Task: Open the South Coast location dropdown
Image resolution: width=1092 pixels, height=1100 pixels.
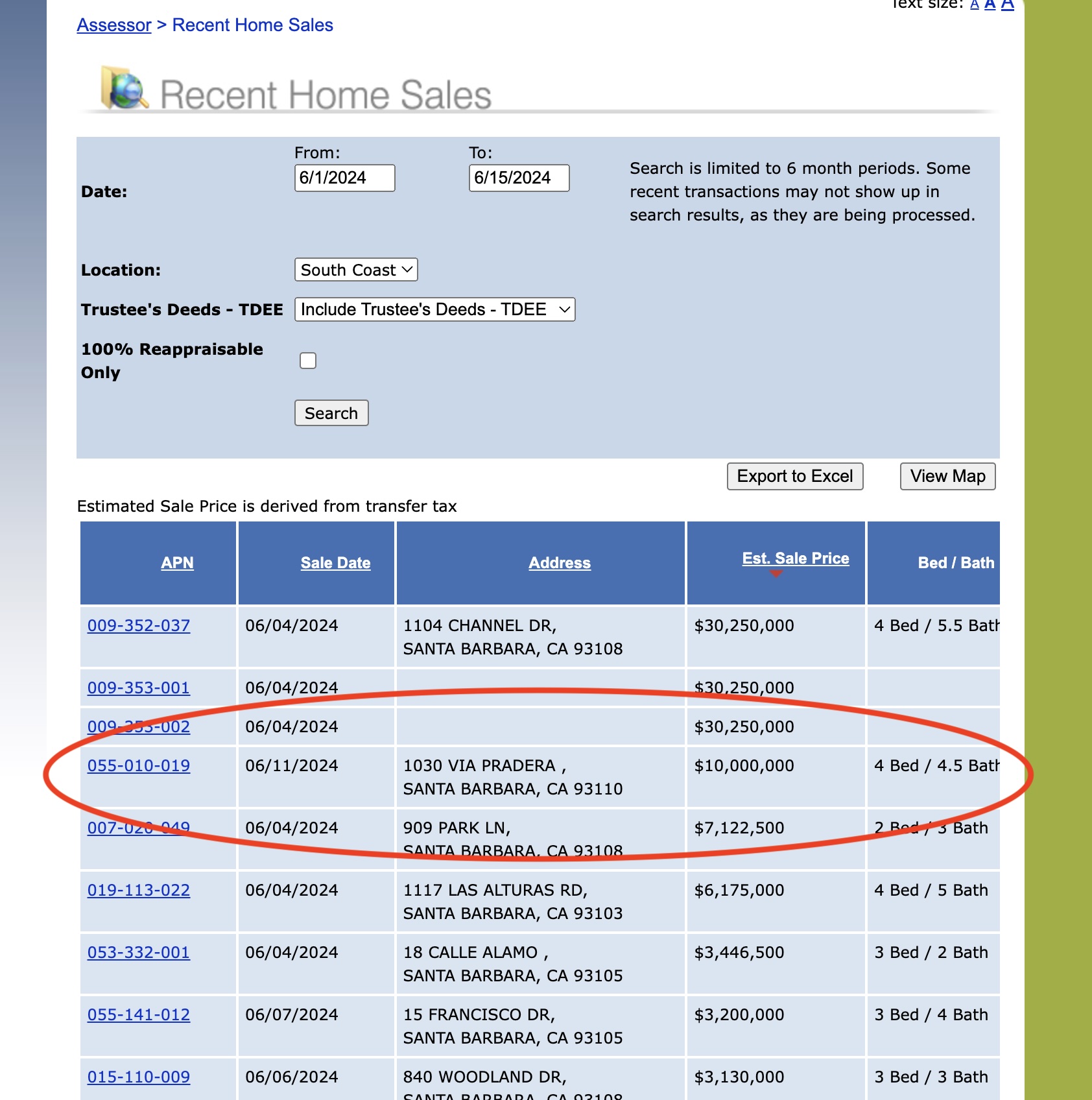Action: click(356, 270)
